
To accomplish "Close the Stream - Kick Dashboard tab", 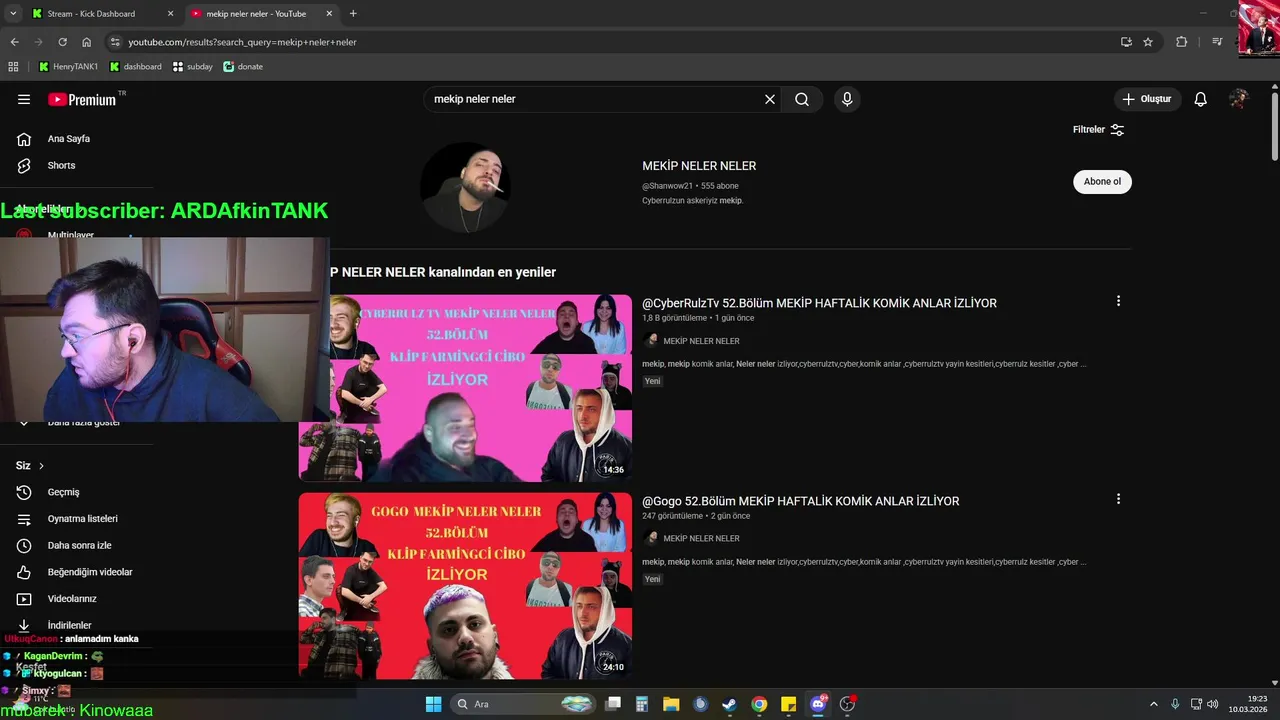I will click(x=170, y=14).
